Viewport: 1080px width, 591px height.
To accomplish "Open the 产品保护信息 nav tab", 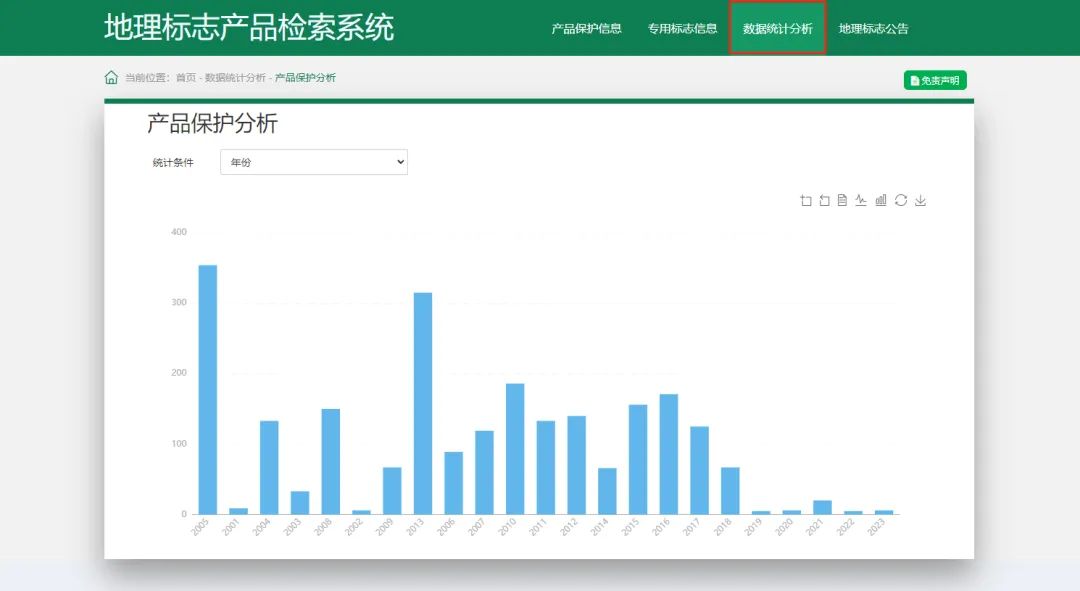I will tap(586, 28).
